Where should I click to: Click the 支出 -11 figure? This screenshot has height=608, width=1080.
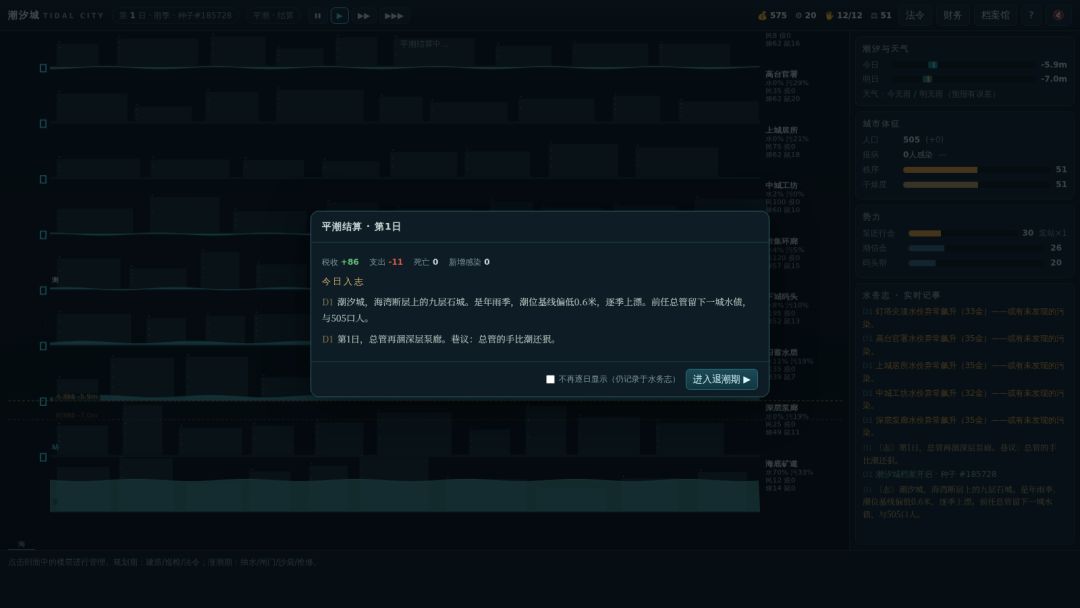tap(386, 262)
